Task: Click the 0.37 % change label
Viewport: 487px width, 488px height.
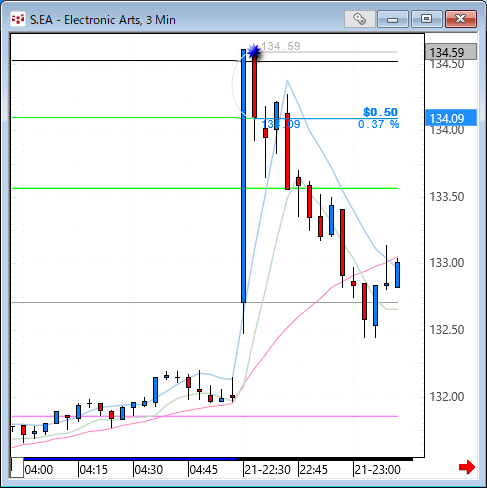Action: 378,124
